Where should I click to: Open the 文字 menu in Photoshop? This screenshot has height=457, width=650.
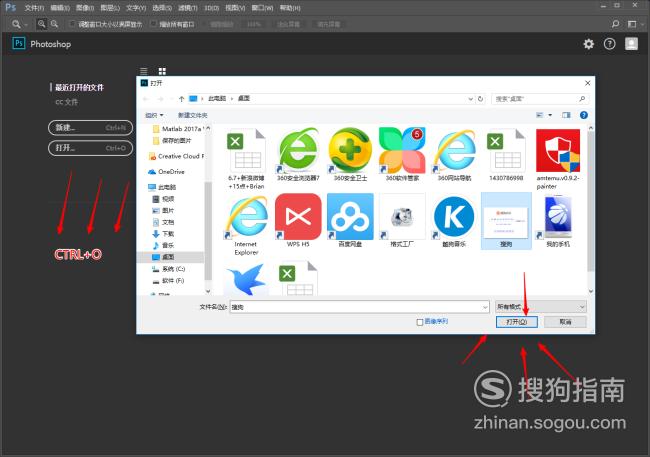coord(136,8)
